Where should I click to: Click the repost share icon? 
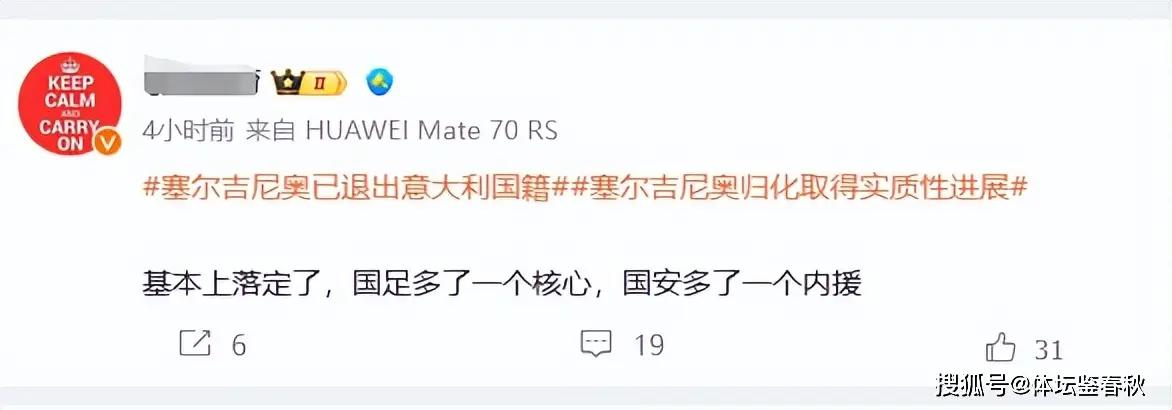click(x=196, y=344)
